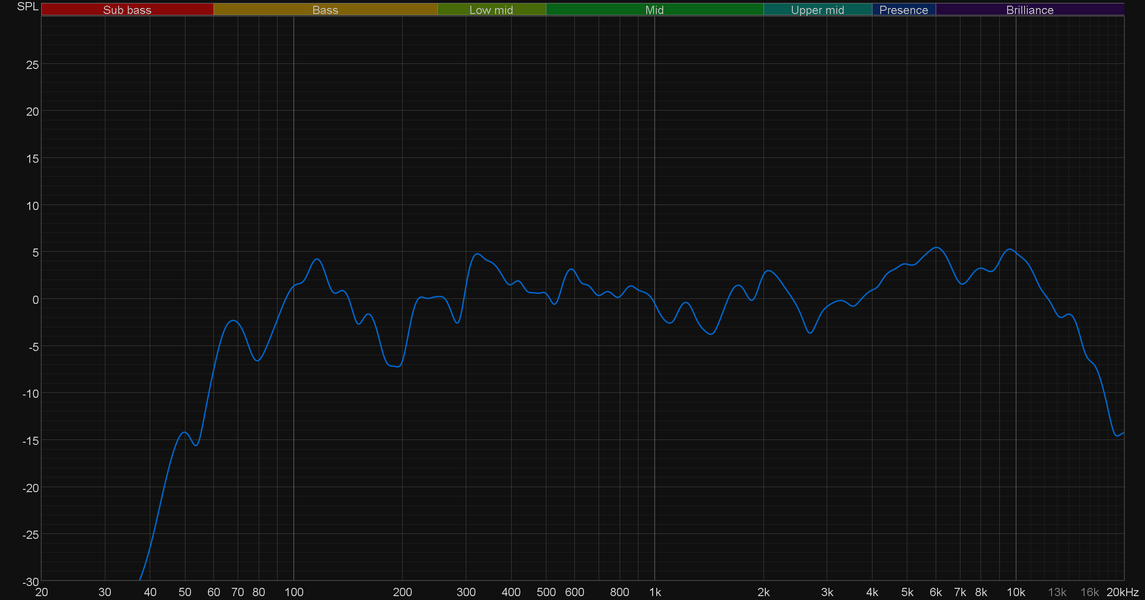Click the 1k frequency axis label

pyautogui.click(x=655, y=592)
